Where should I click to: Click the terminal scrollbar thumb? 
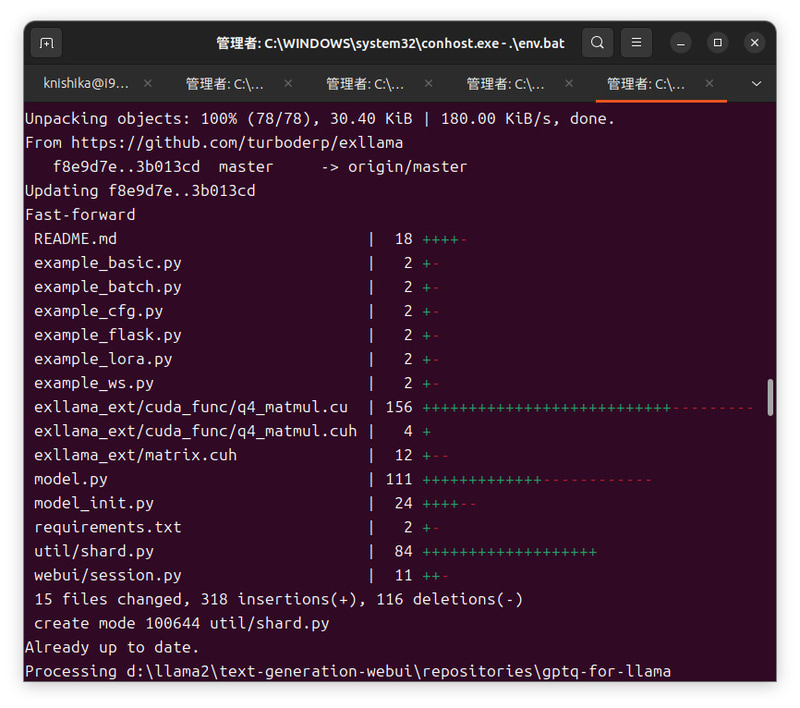point(770,398)
